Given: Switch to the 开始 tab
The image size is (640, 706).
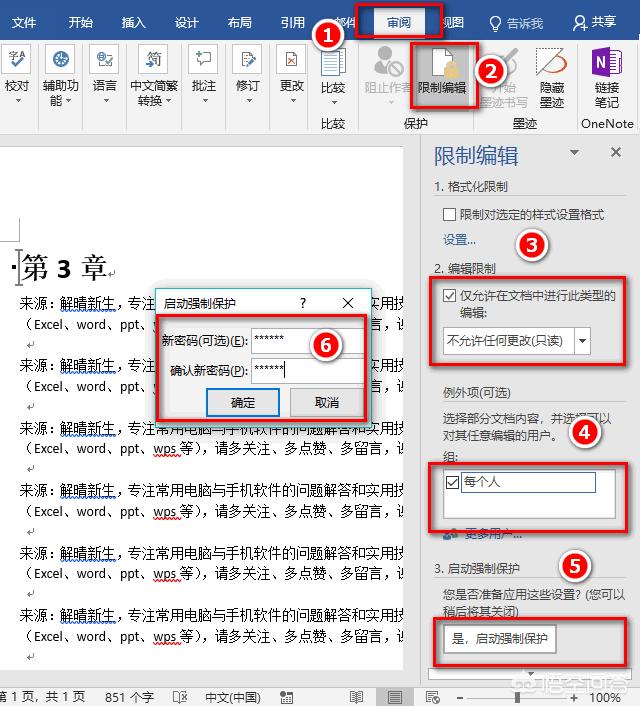Looking at the screenshot, I should (x=81, y=22).
